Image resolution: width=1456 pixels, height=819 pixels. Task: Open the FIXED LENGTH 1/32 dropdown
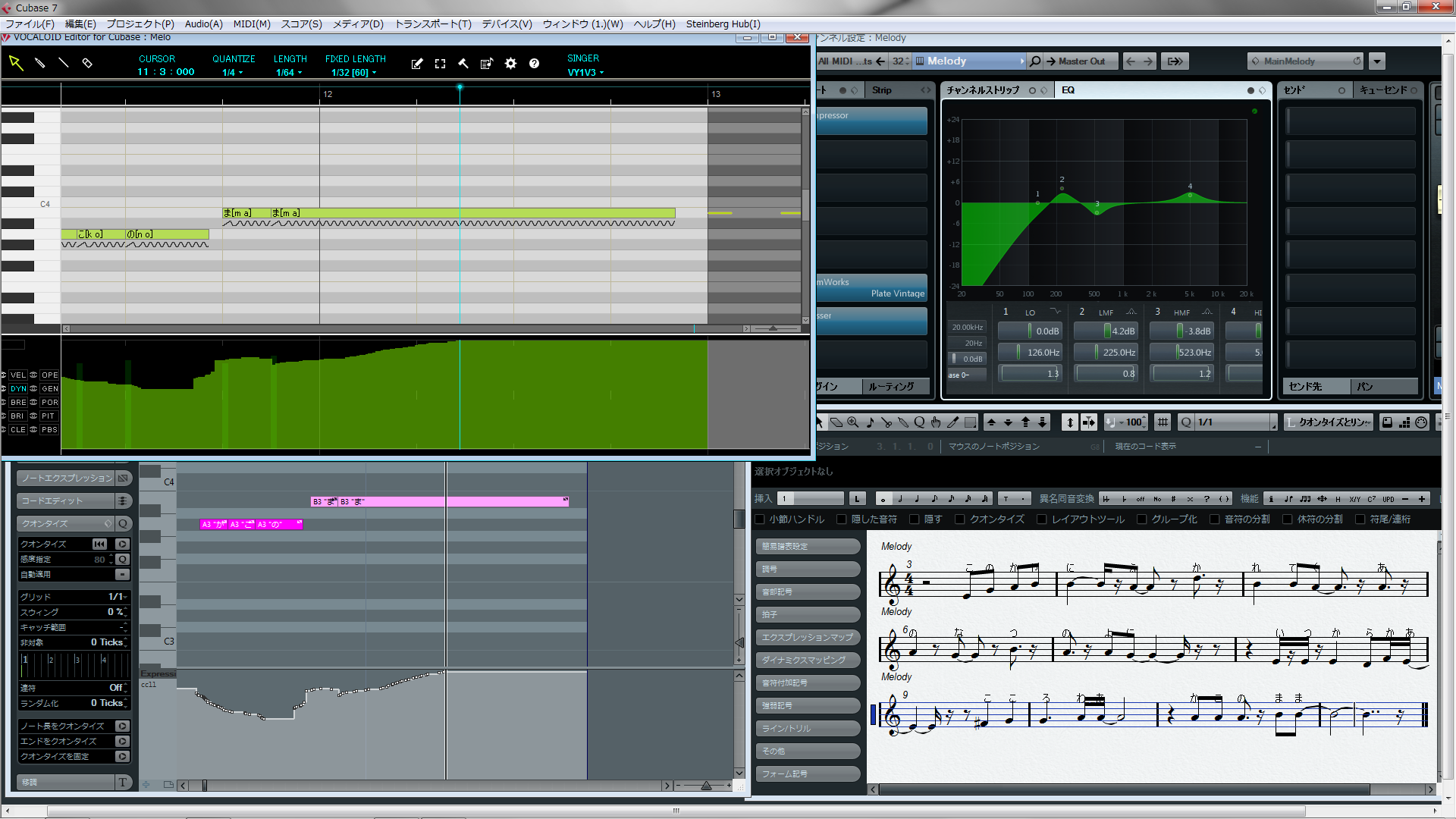[353, 73]
